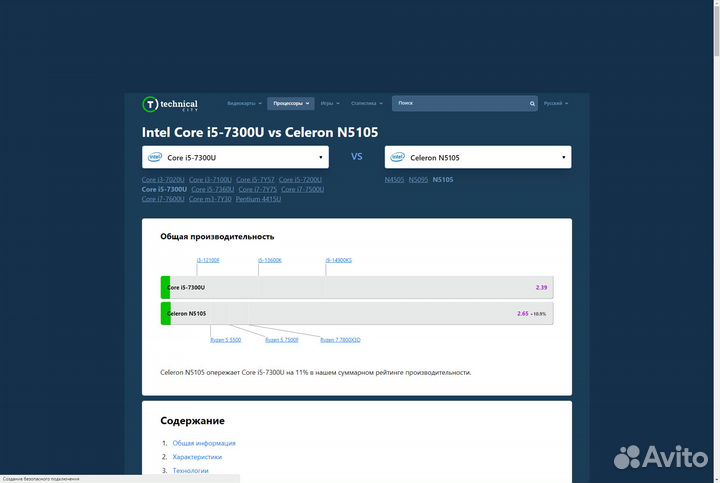
Task: Open the Игры menu
Action: 330,103
